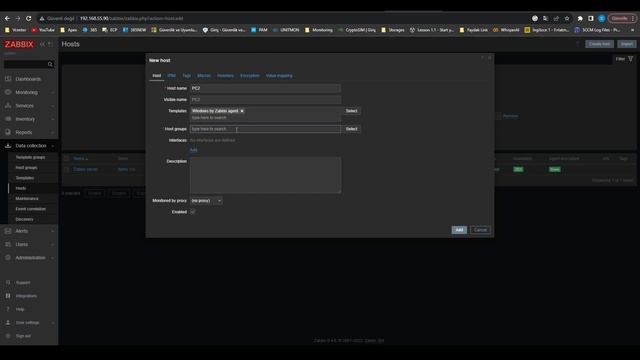The width and height of the screenshot is (640, 360).
Task: Click the Add button in dialog
Action: (x=459, y=230)
